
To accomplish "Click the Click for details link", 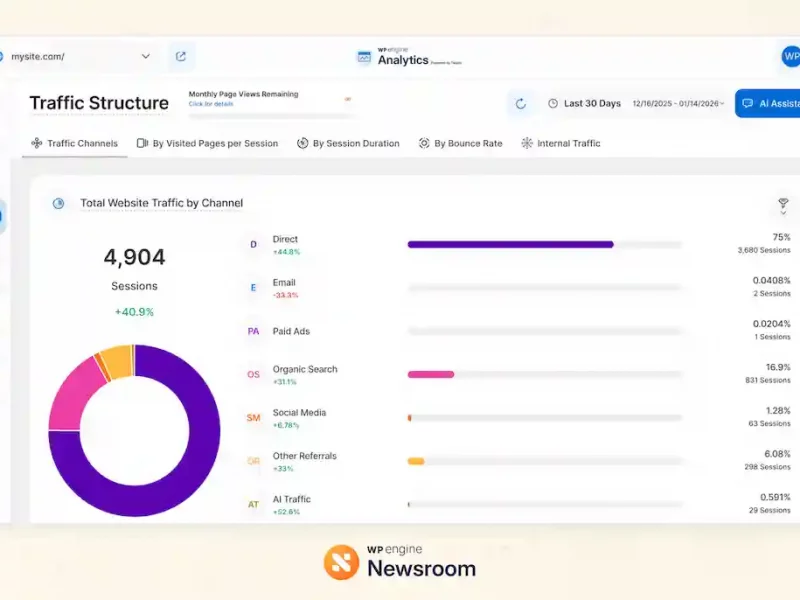I will [211, 104].
